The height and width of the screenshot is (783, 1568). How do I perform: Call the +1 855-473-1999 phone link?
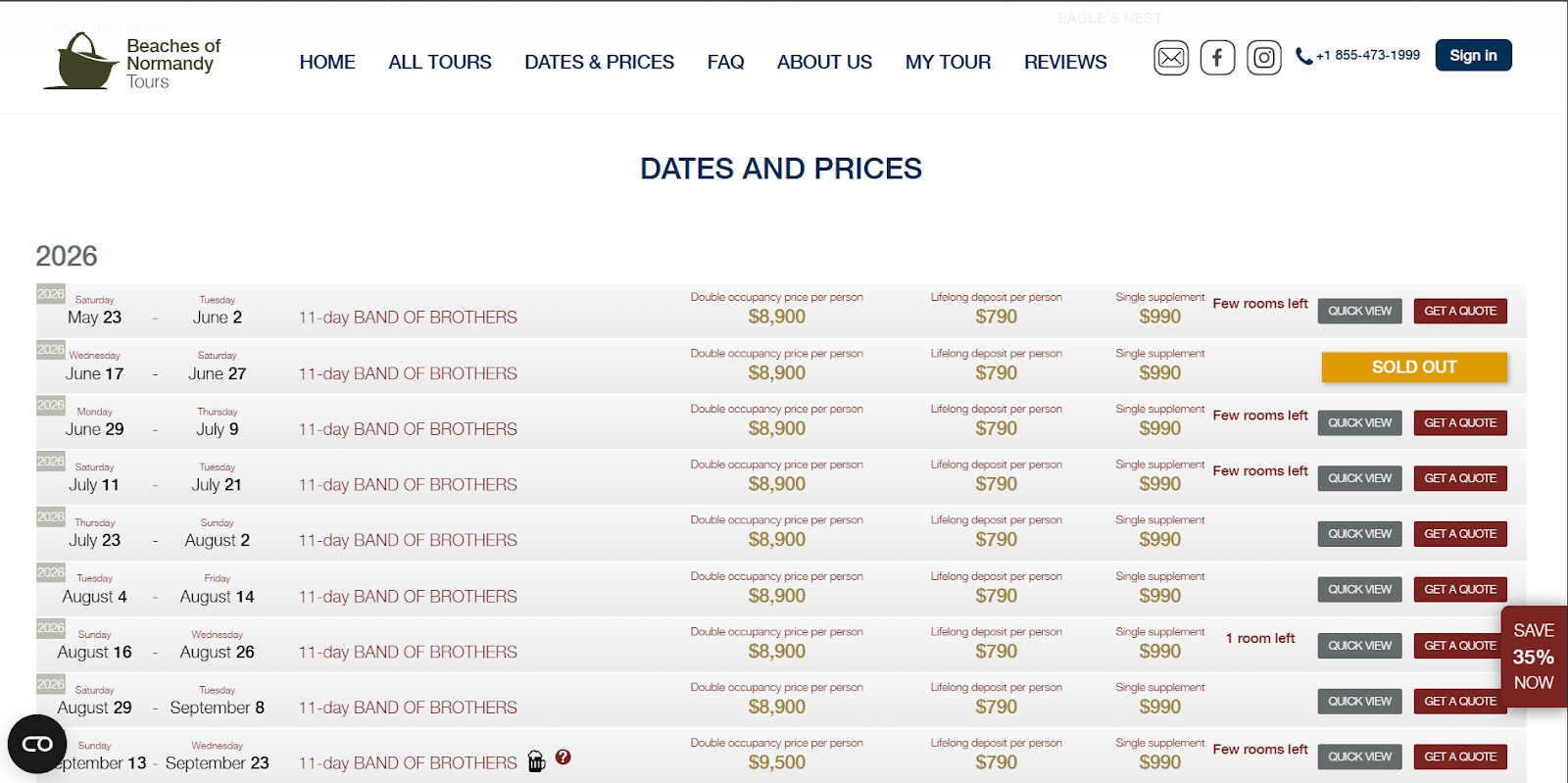pyautogui.click(x=1367, y=56)
